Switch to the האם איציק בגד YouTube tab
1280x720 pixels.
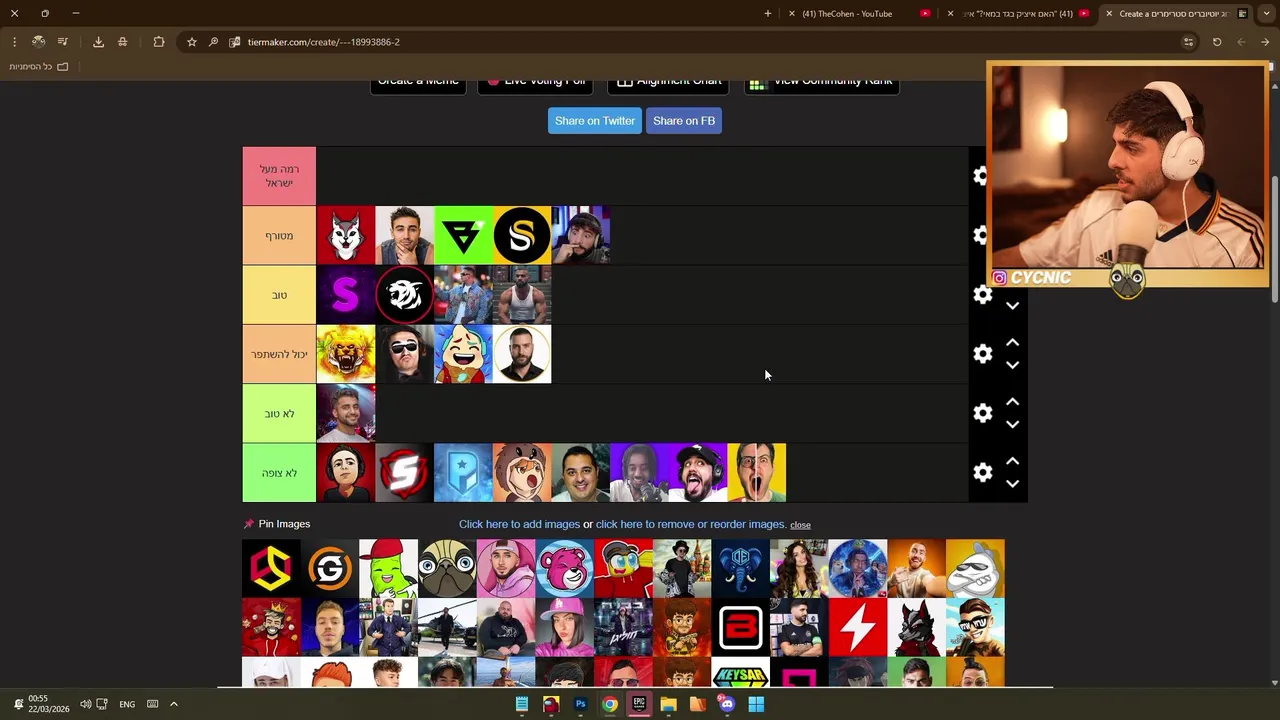click(1020, 13)
